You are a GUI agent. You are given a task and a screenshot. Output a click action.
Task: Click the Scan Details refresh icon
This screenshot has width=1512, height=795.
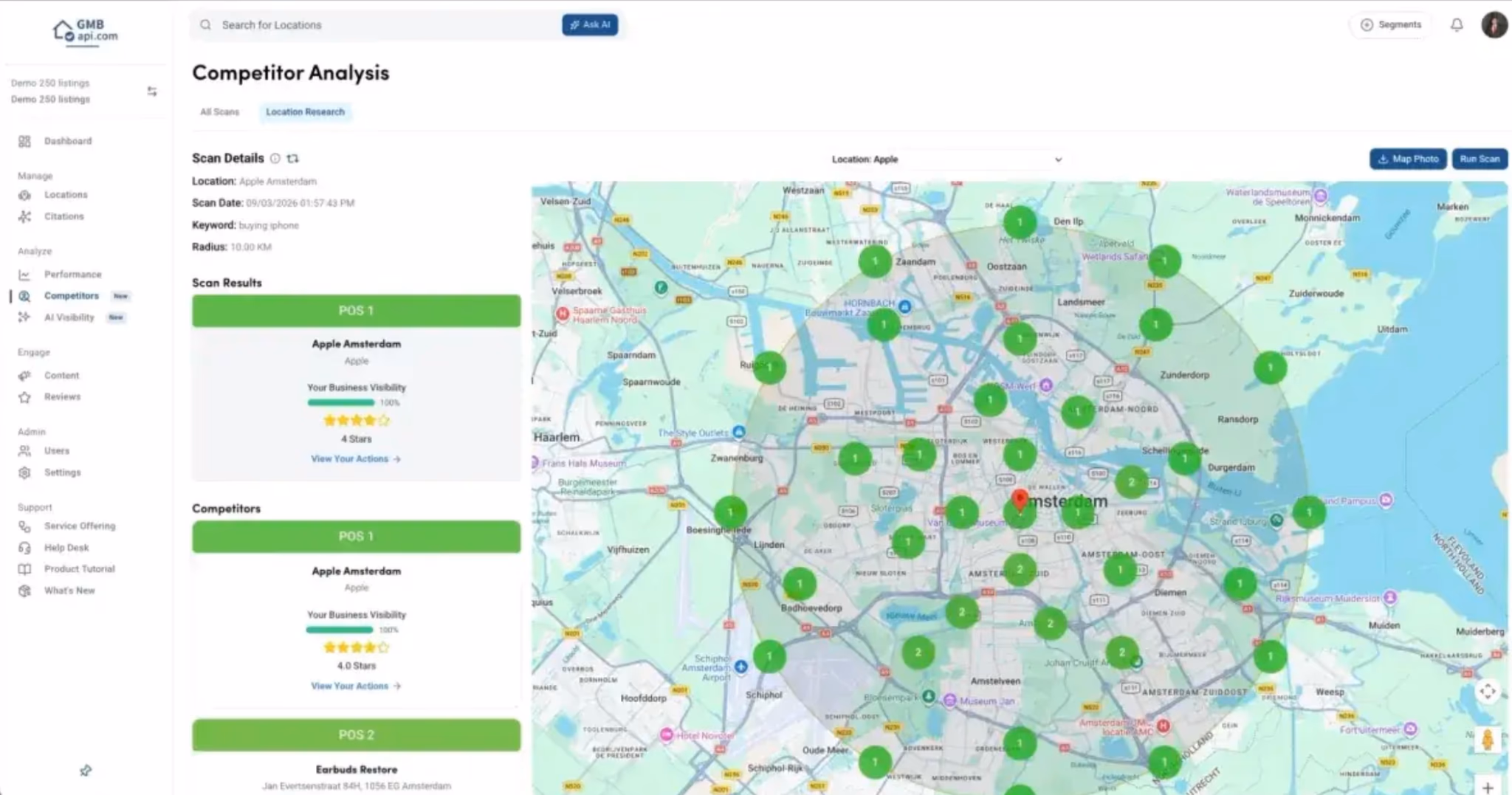click(293, 158)
